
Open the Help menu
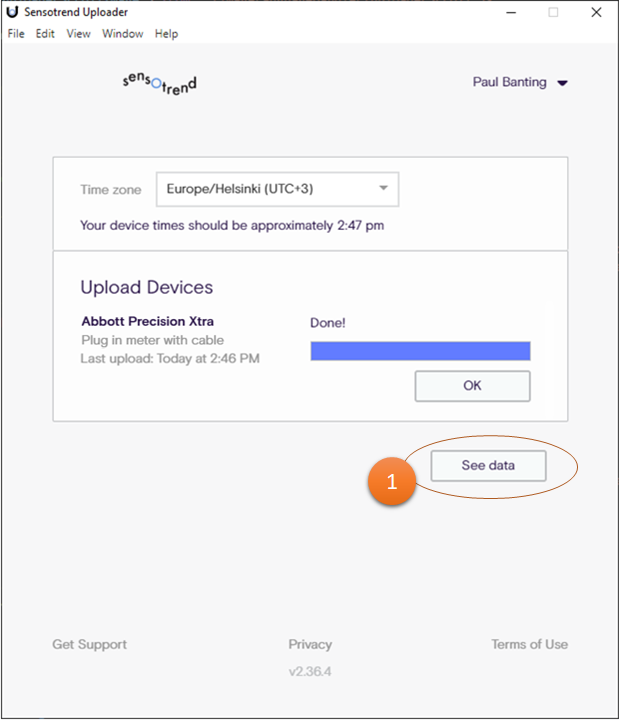pyautogui.click(x=166, y=34)
